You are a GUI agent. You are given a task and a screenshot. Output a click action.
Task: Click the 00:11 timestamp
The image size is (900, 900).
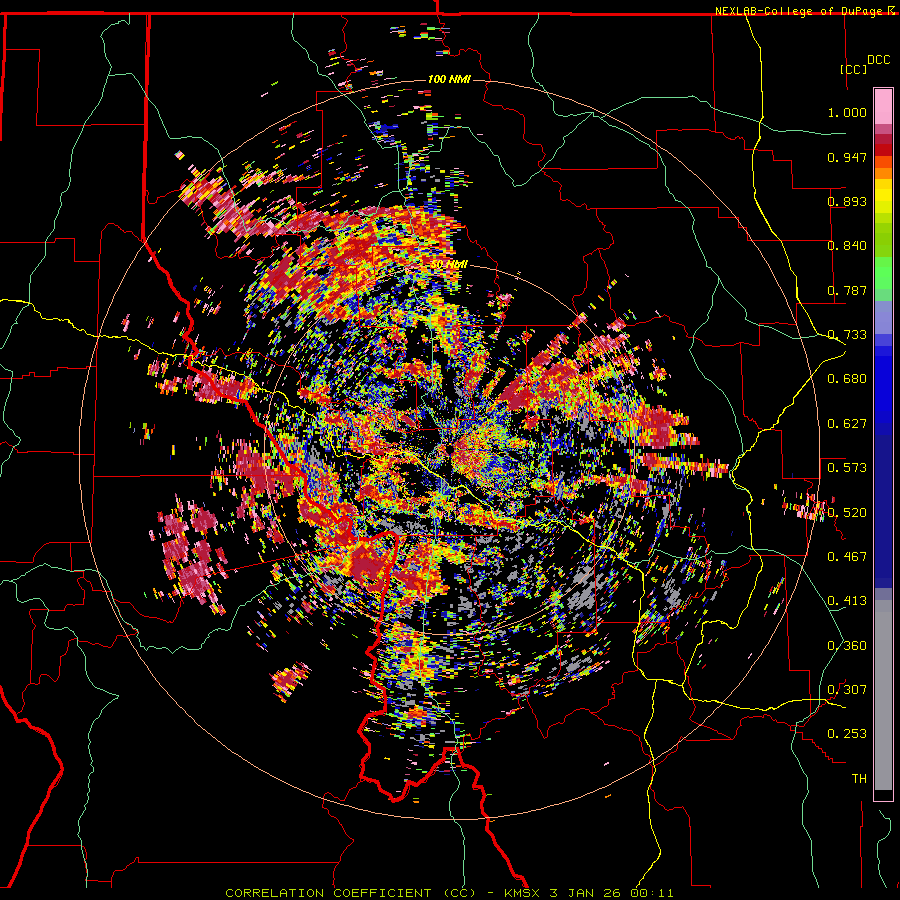click(x=653, y=893)
